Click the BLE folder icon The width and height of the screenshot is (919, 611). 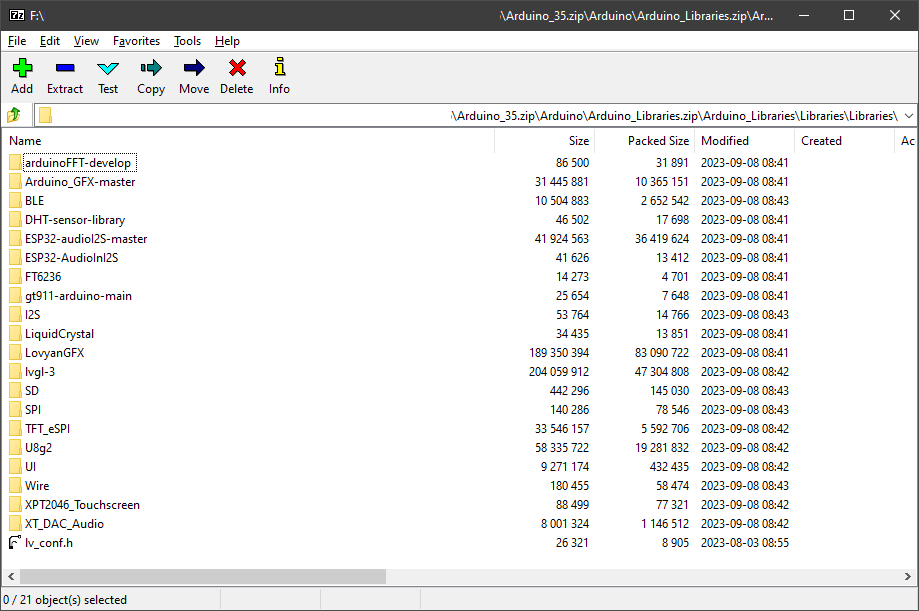(15, 201)
